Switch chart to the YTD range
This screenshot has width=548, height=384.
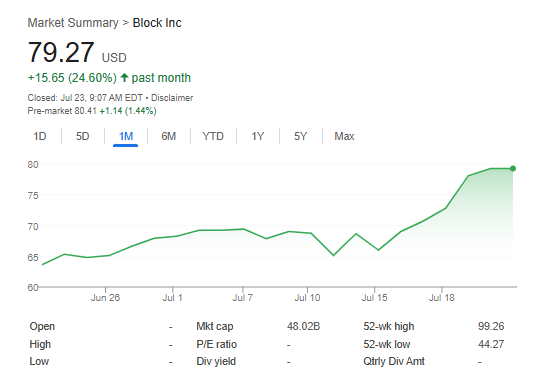click(x=213, y=136)
